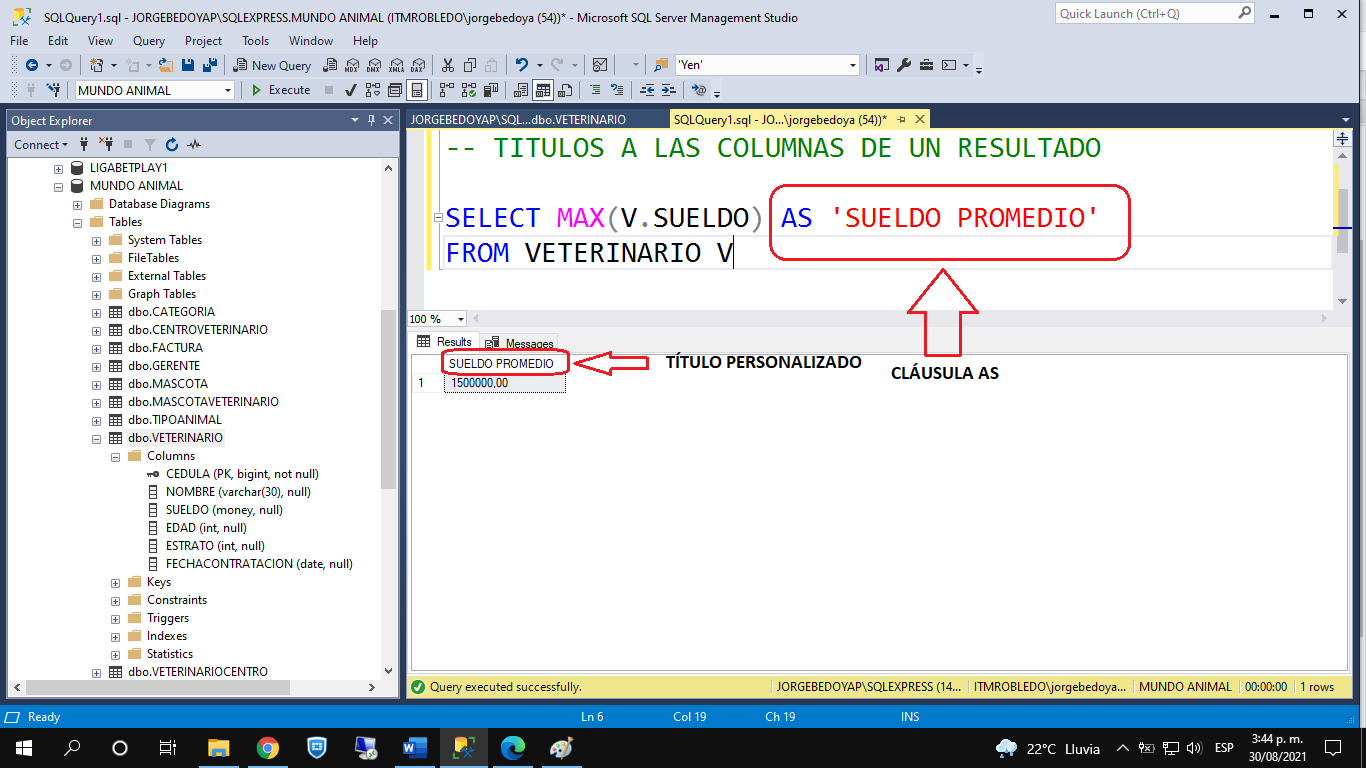
Task: Click the XMLA query icon
Action: point(395,65)
